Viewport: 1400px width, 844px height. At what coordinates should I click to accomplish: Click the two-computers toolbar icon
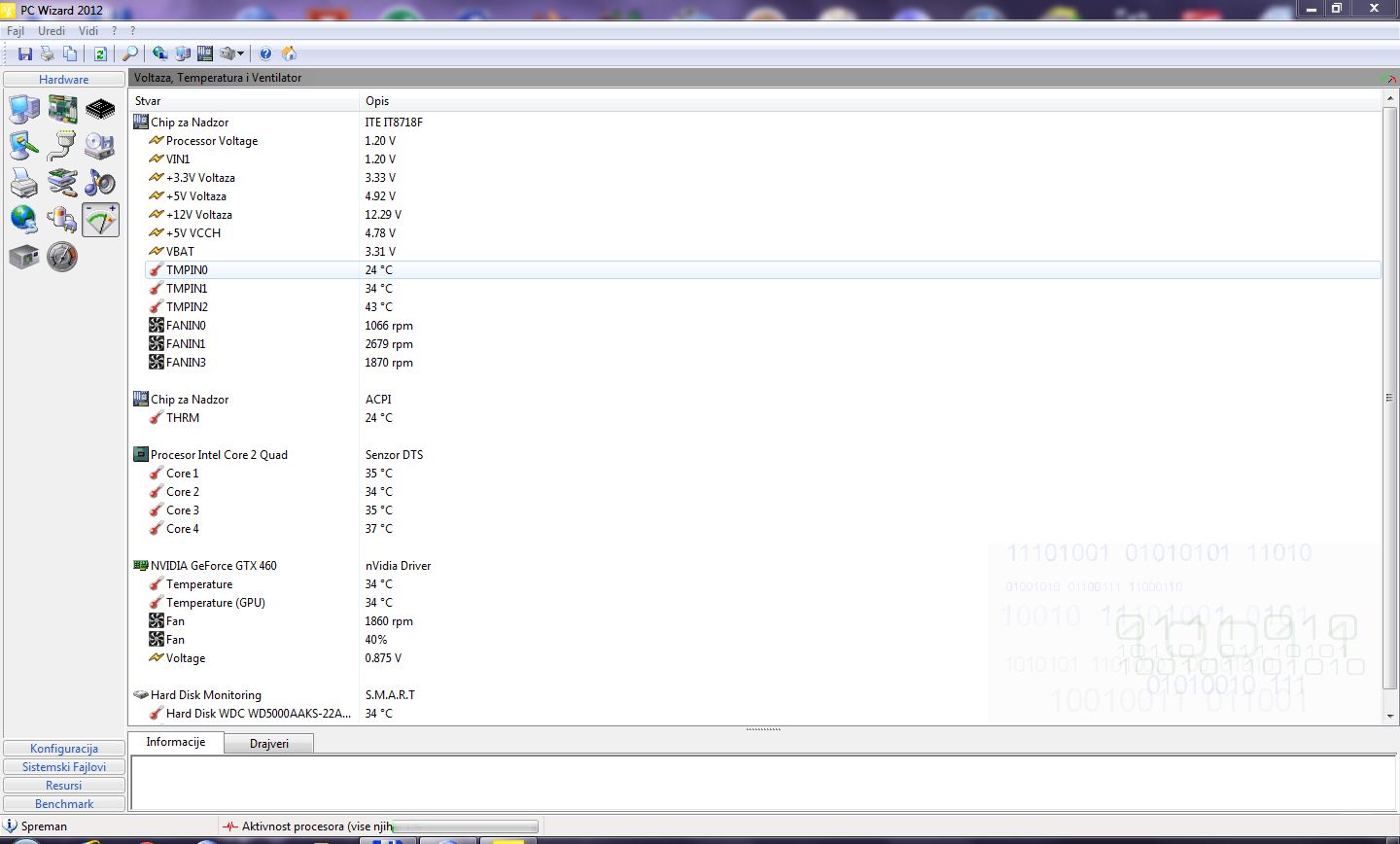[183, 53]
